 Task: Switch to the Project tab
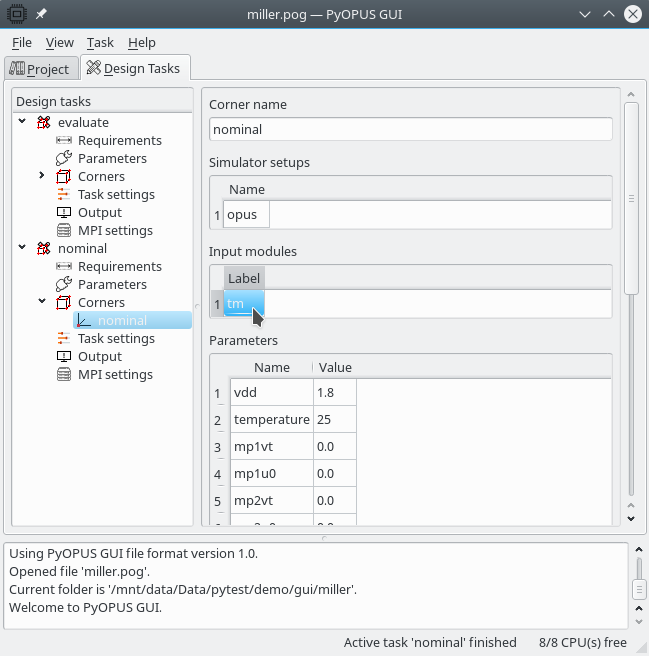pyautogui.click(x=40, y=69)
